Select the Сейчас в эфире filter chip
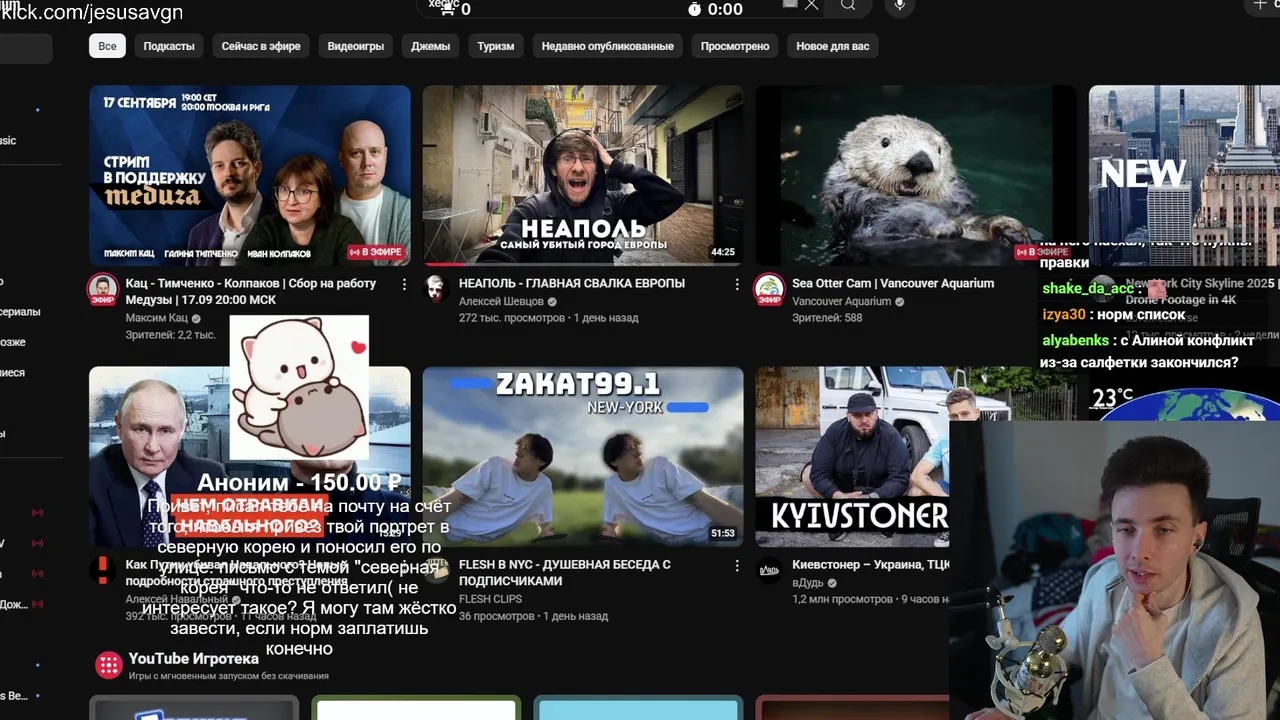The width and height of the screenshot is (1280, 720). pyautogui.click(x=261, y=46)
